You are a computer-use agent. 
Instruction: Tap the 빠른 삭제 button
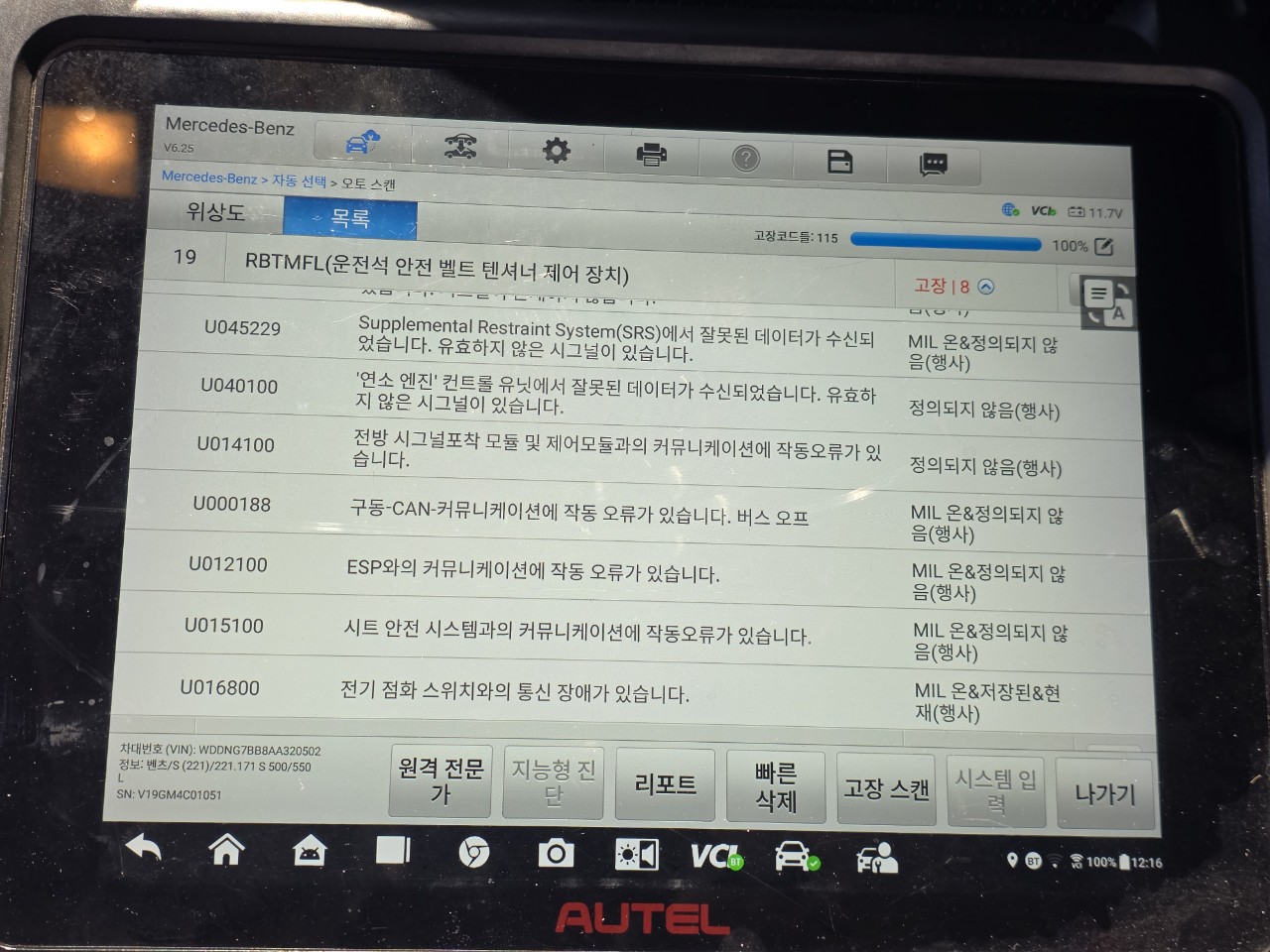776,786
